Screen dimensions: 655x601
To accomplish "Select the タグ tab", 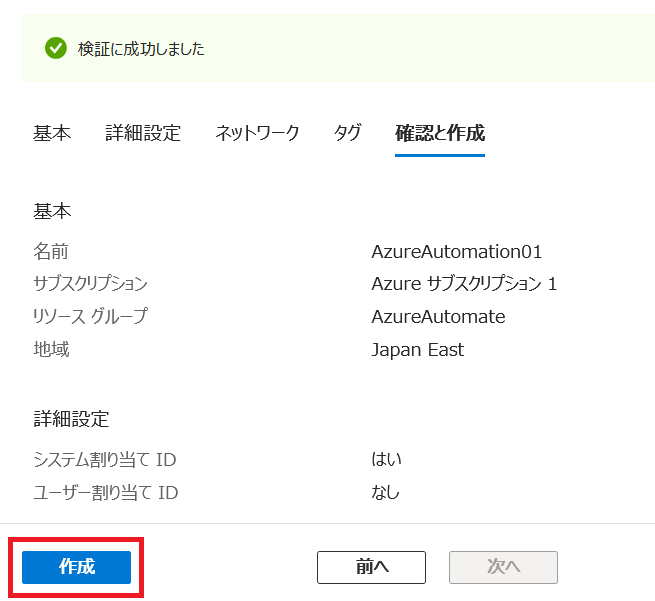I will [347, 133].
